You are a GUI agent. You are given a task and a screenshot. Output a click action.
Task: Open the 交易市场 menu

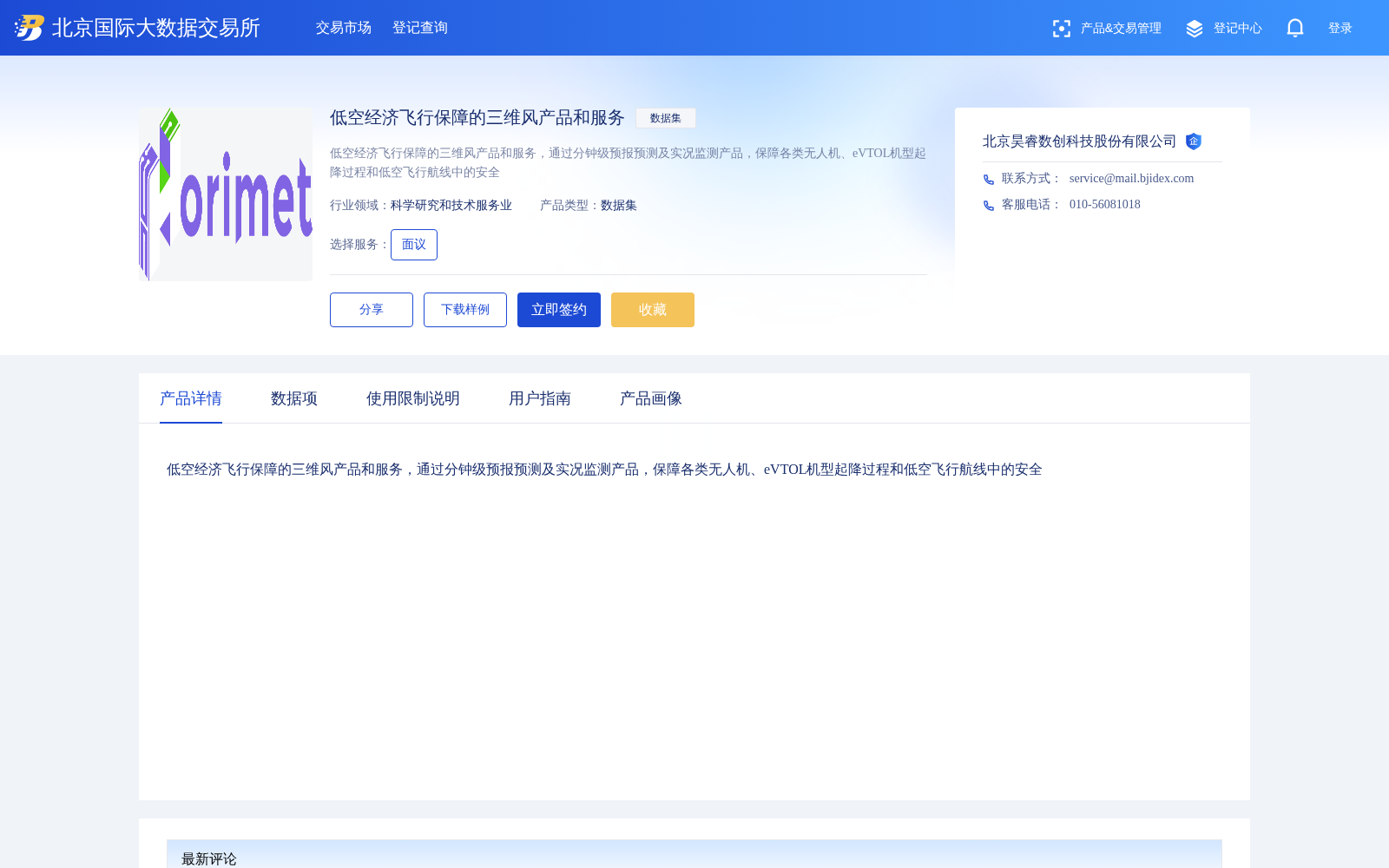click(x=344, y=28)
